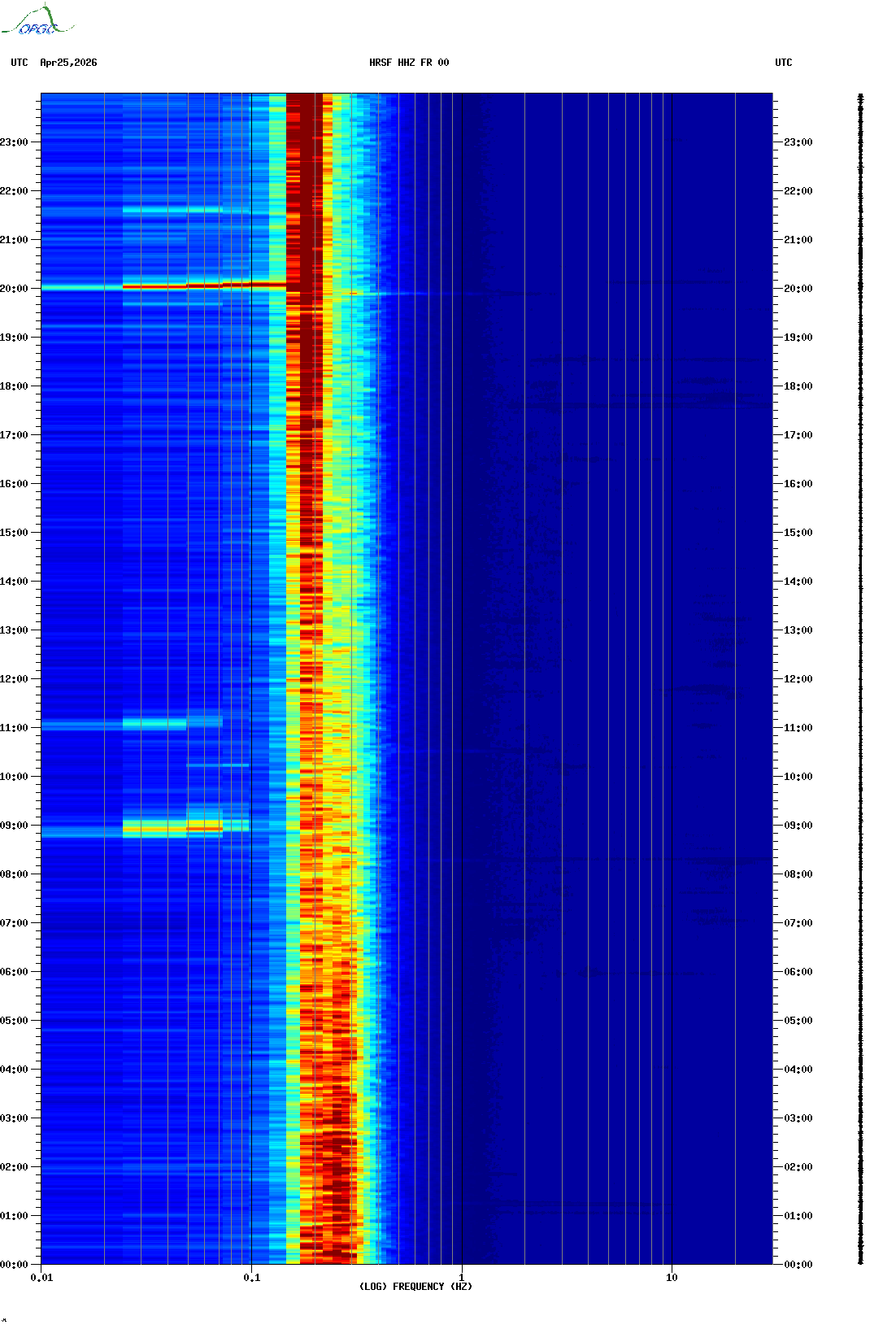Viewport: 896px width, 1329px height.
Task: Click the 1 Hz frequency axis label
Action: [x=462, y=1278]
